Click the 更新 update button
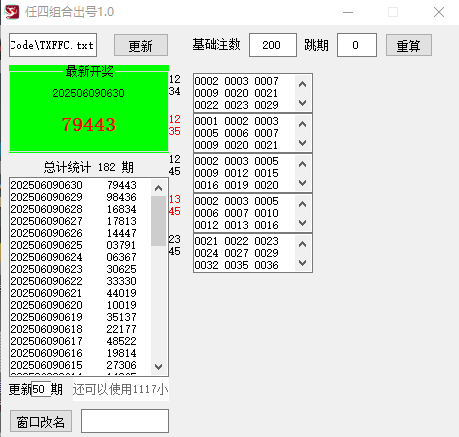The image size is (459, 437). pyautogui.click(x=141, y=45)
